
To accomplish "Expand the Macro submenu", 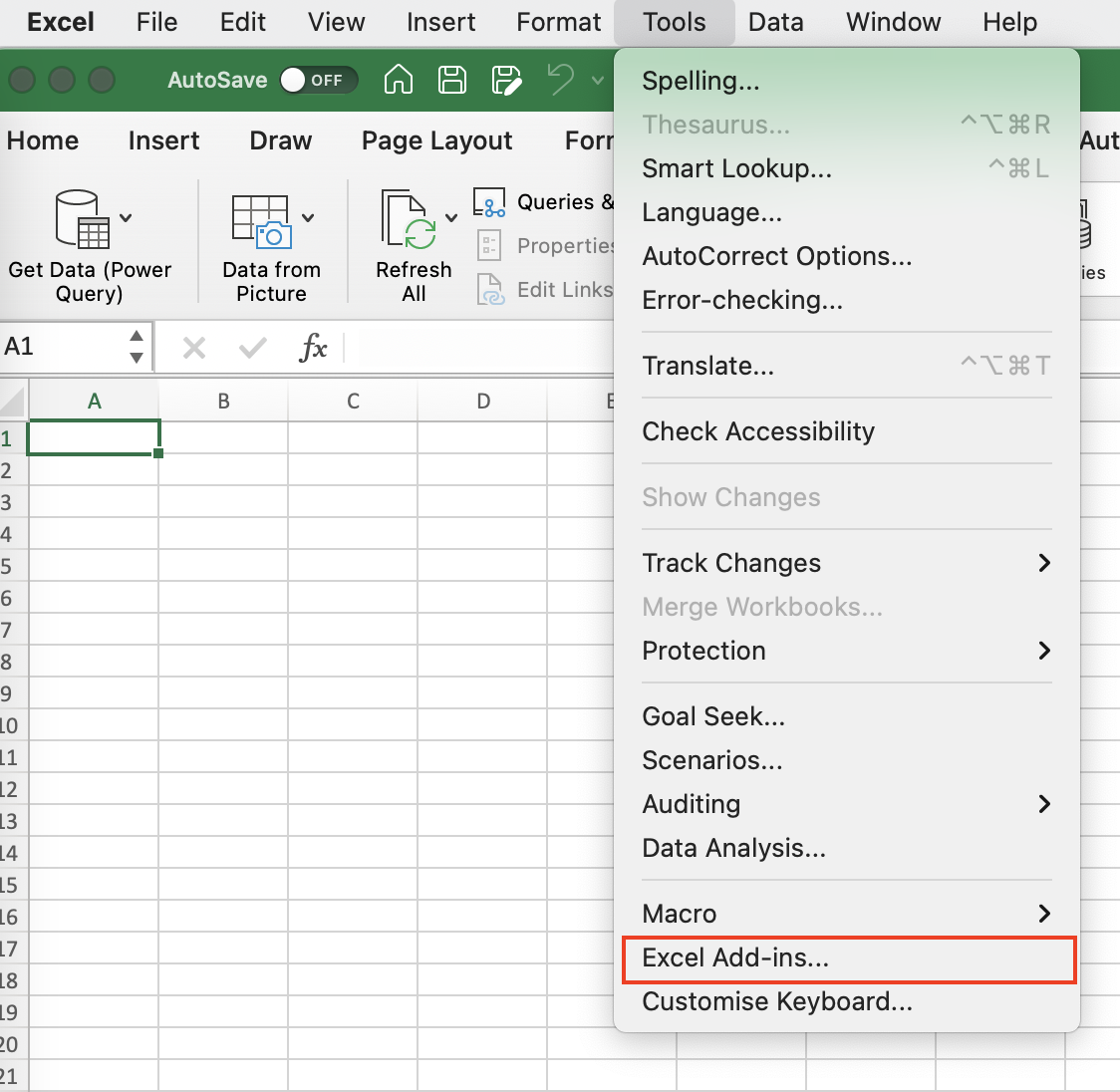I will pyautogui.click(x=847, y=914).
